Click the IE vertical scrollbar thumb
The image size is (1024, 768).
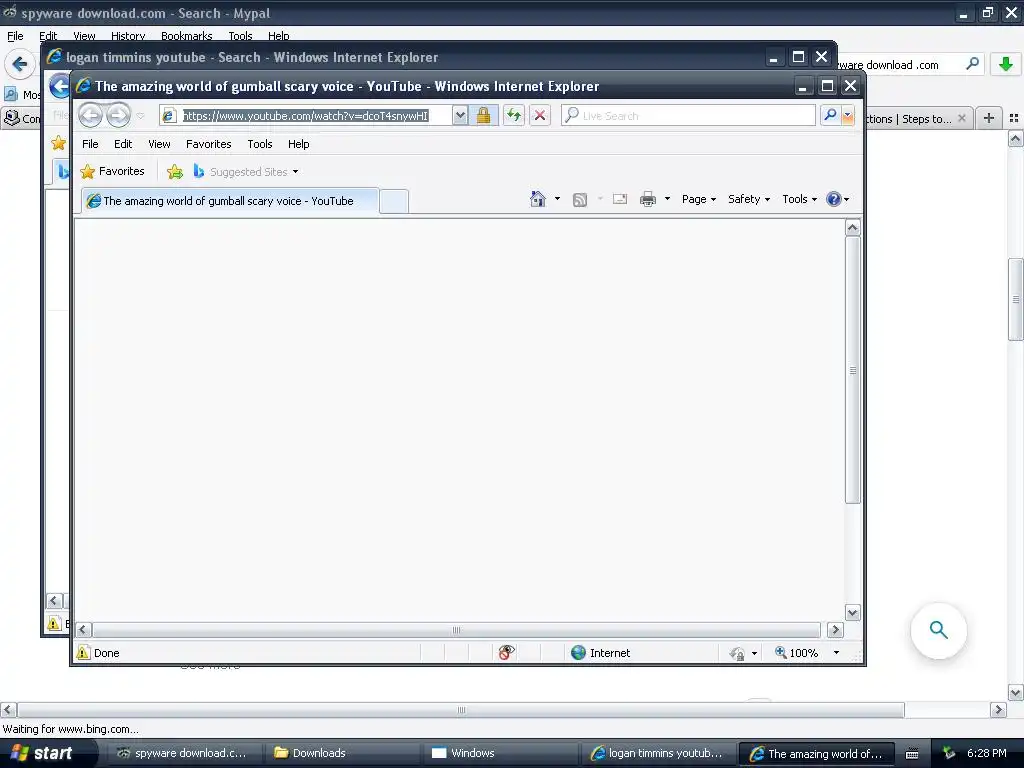[852, 370]
